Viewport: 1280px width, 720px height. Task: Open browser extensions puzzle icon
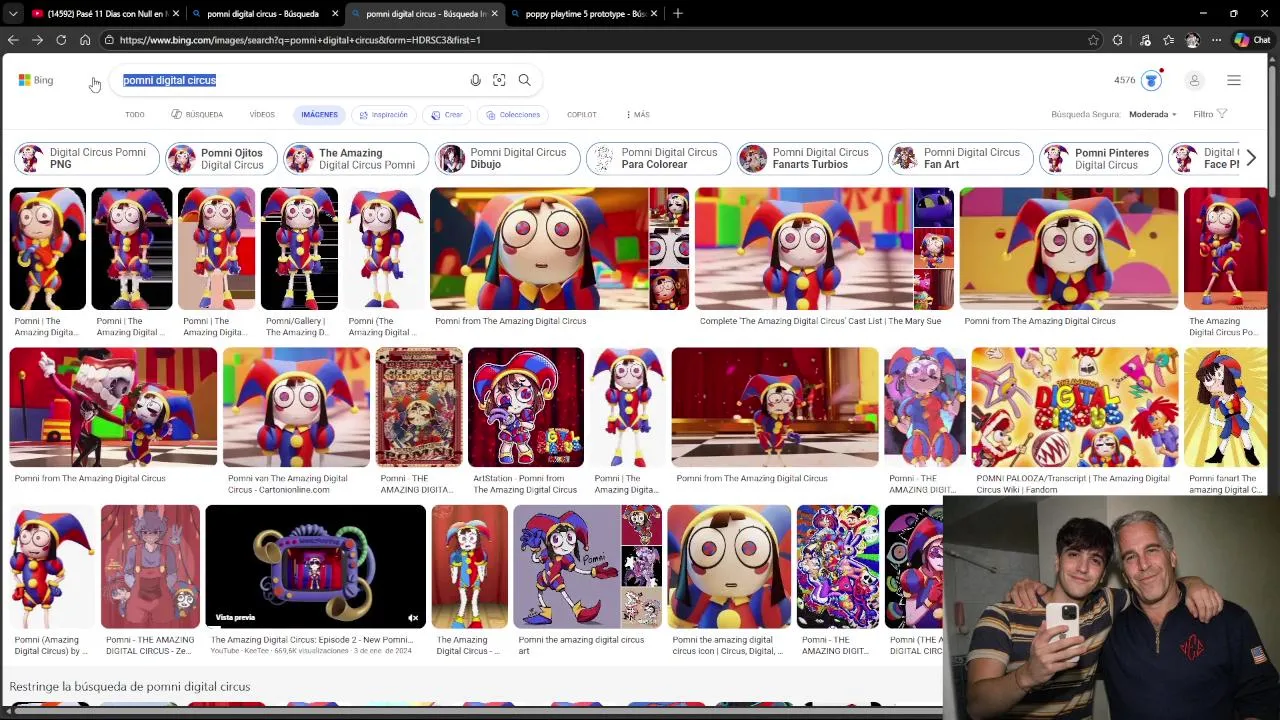(x=1118, y=40)
